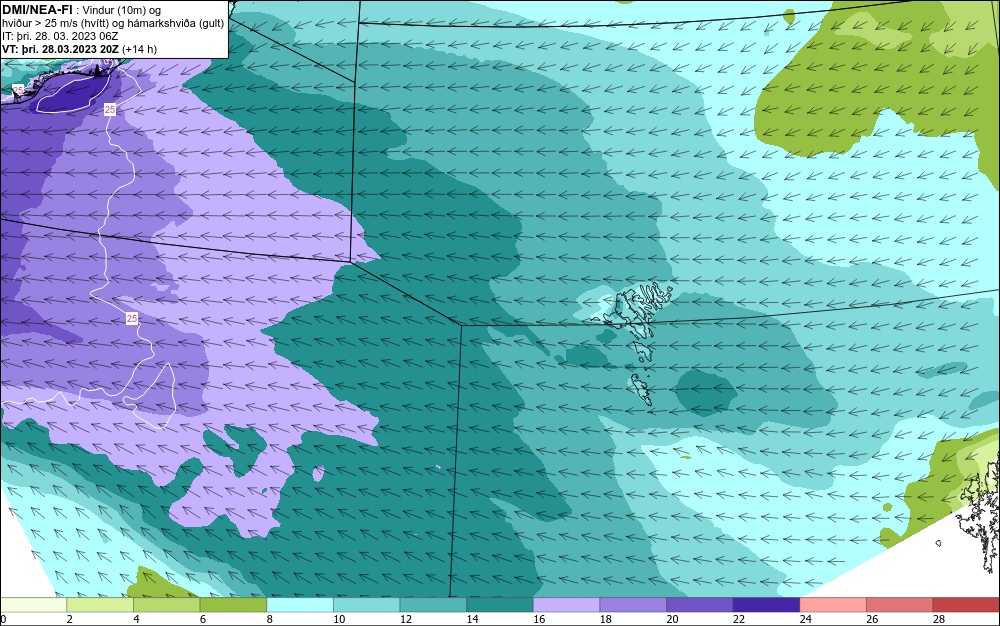Viewport: 1000px width, 626px height.
Task: Choose the 22–24 indigo legend swatch
Action: pyautogui.click(x=767, y=605)
